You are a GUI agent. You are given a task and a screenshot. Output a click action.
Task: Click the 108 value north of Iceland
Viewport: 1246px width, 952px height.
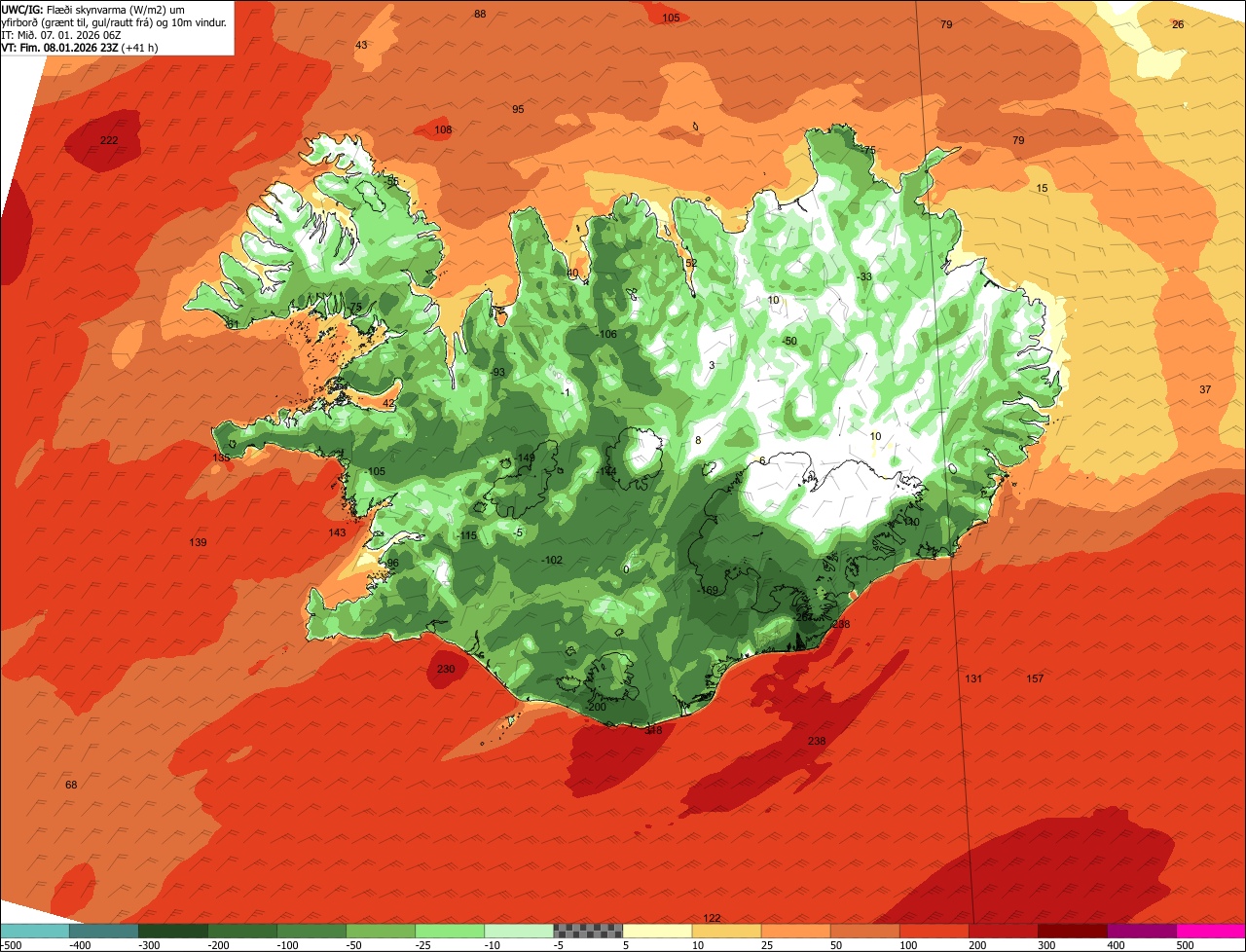443,129
